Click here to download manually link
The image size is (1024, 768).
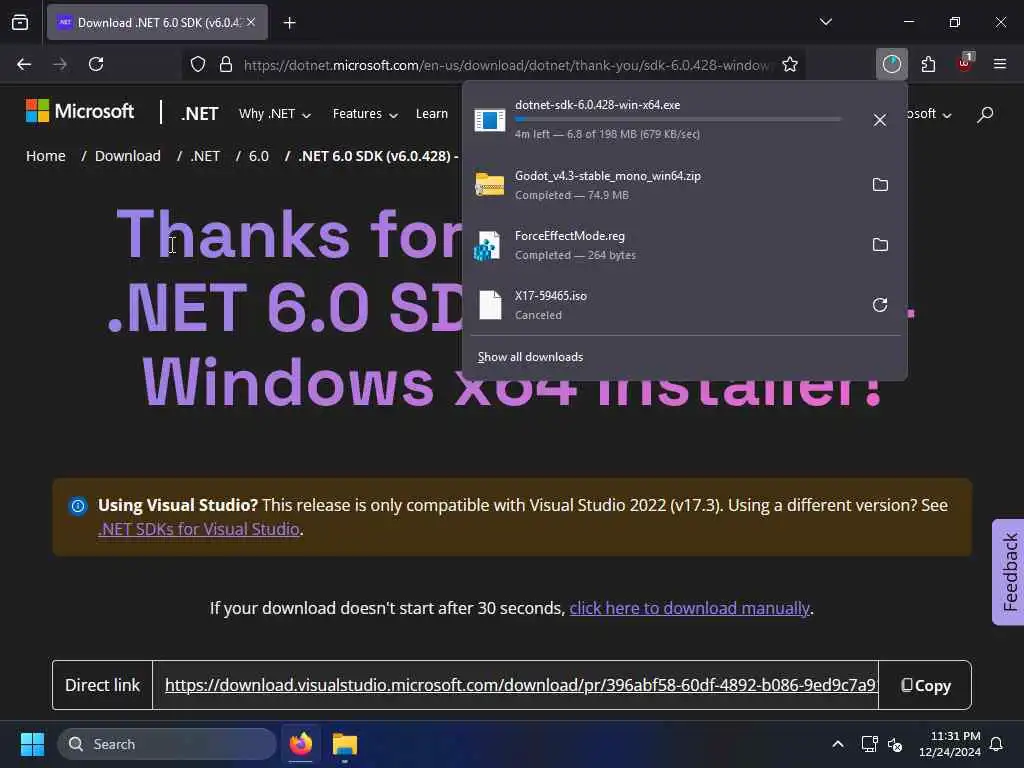point(690,608)
